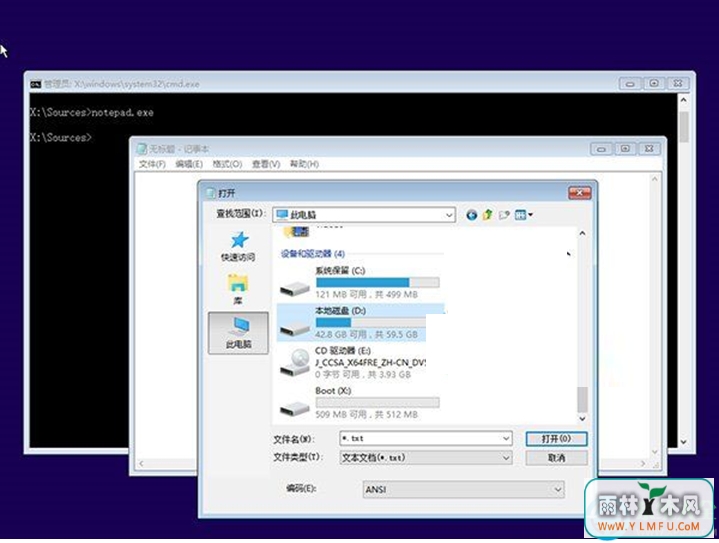Click text "509 MB 可用，共 512 MB"

[x=366, y=415]
